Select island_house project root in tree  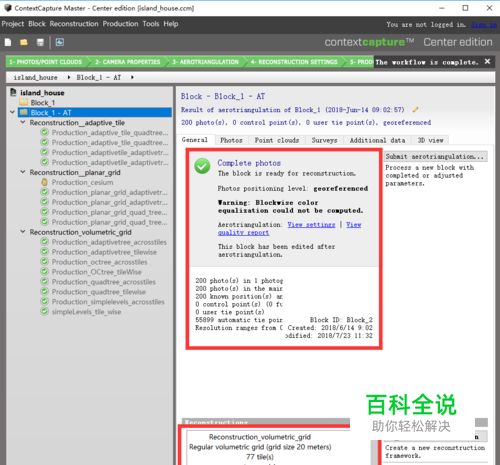42,93
